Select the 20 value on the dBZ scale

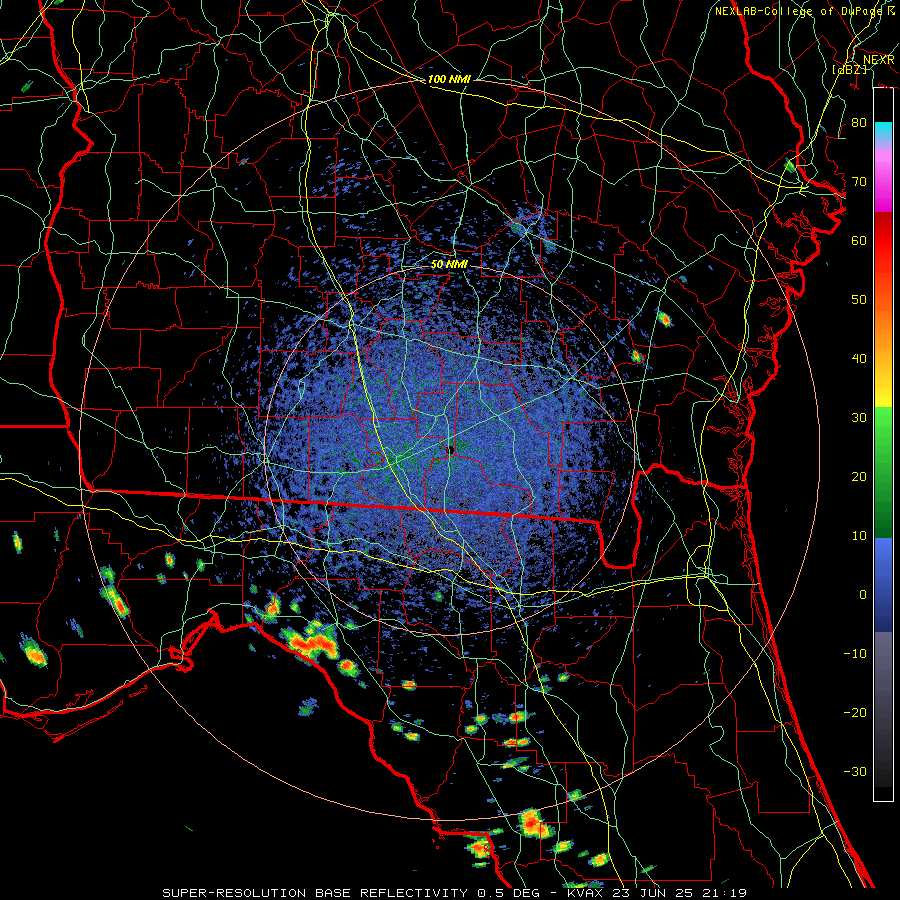[x=859, y=477]
